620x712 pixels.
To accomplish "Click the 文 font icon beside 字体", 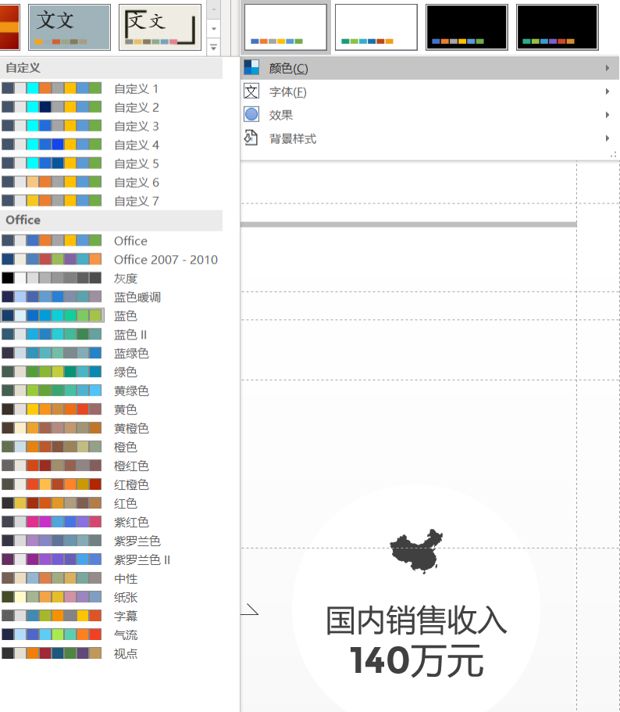I will (x=251, y=91).
